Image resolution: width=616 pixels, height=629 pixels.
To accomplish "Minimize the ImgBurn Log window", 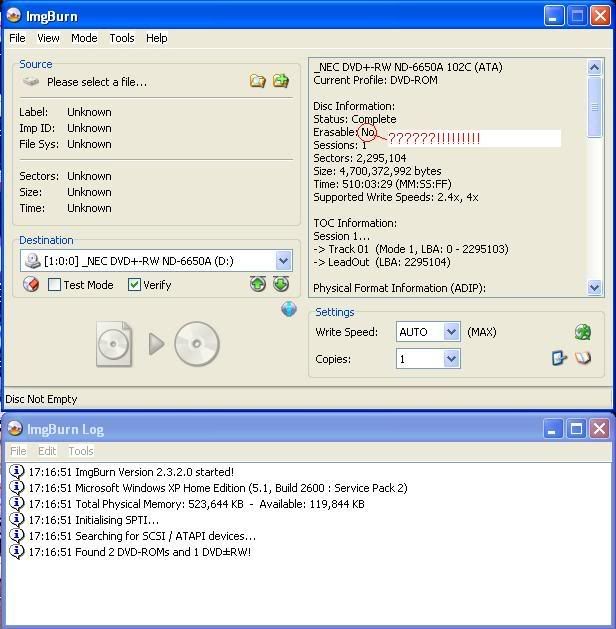I will click(x=553, y=429).
